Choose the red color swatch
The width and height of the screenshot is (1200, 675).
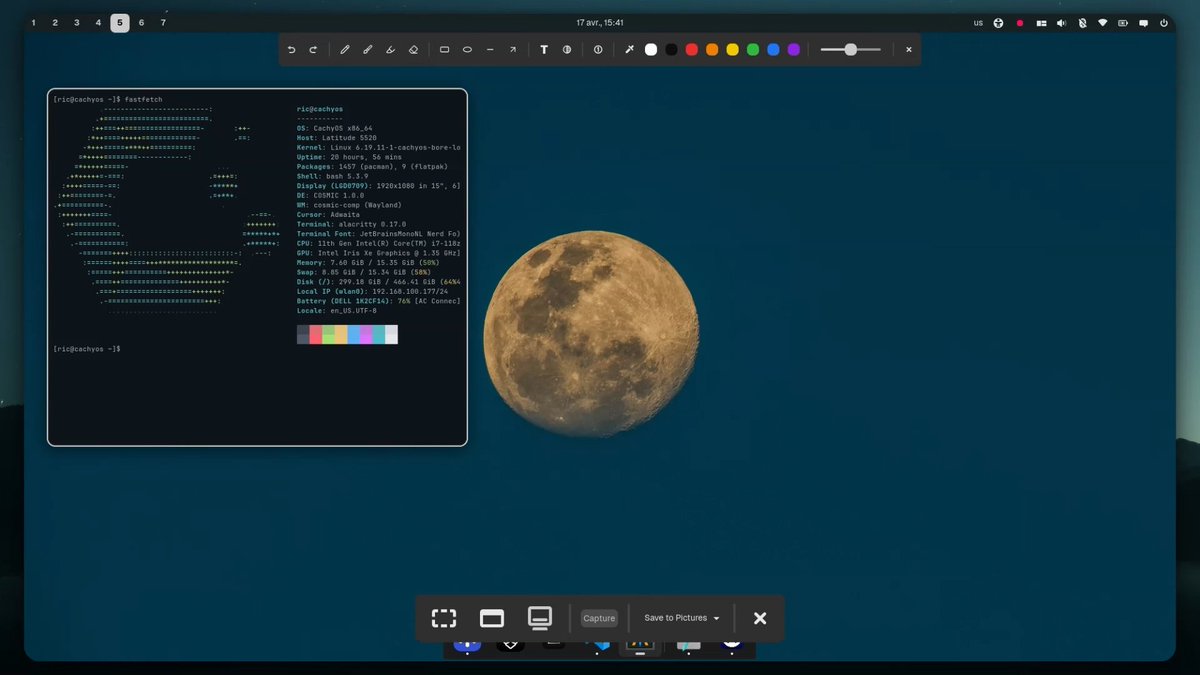[x=692, y=49]
